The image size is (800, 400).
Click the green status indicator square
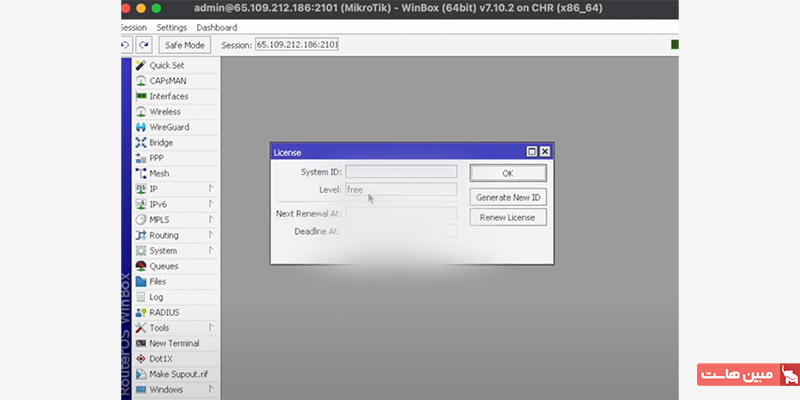pos(674,45)
